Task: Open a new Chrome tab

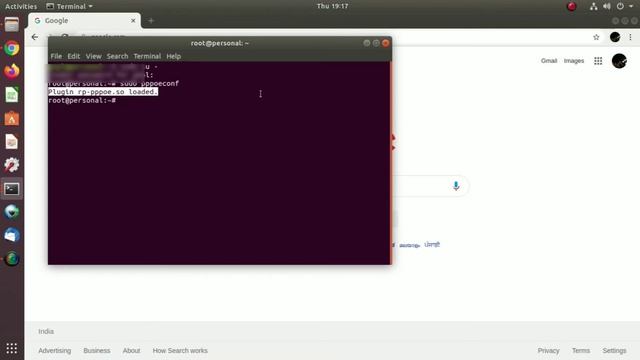Action: coord(151,20)
